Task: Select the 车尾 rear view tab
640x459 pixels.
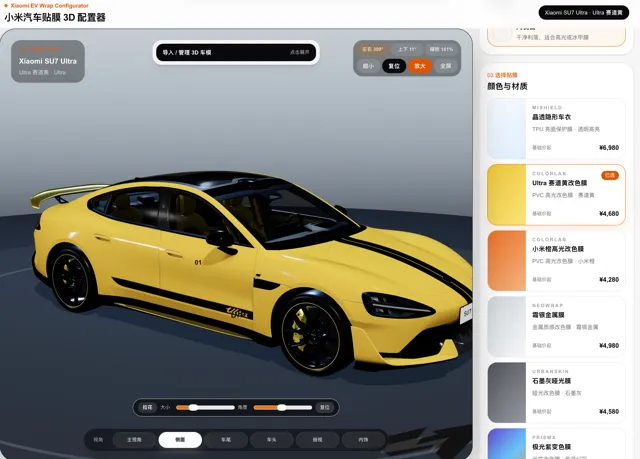Action: point(226,440)
